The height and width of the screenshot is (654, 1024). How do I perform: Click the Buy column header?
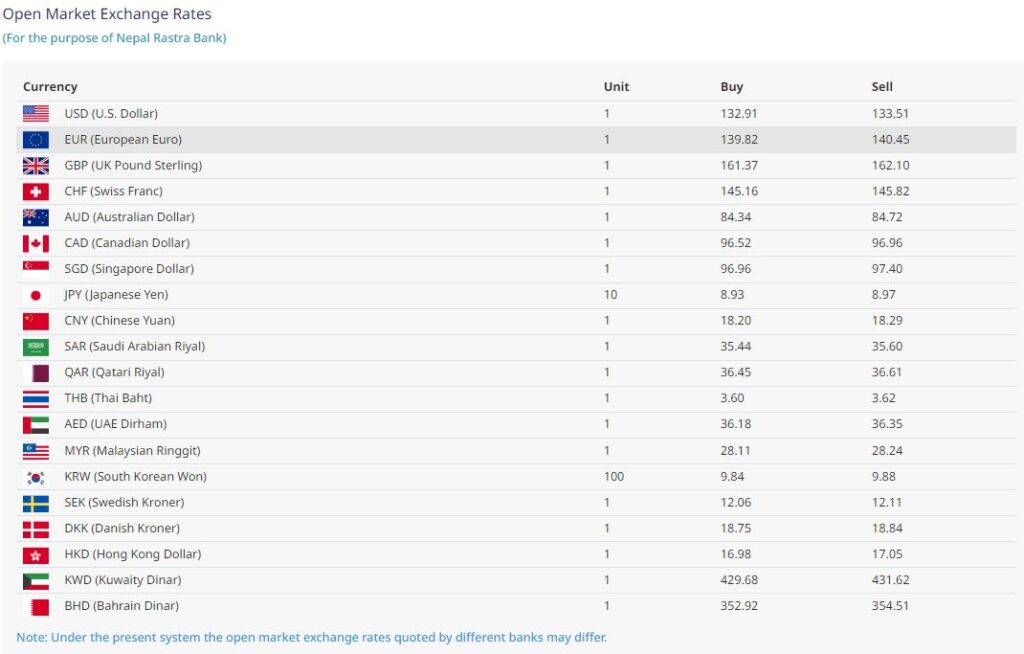[732, 87]
